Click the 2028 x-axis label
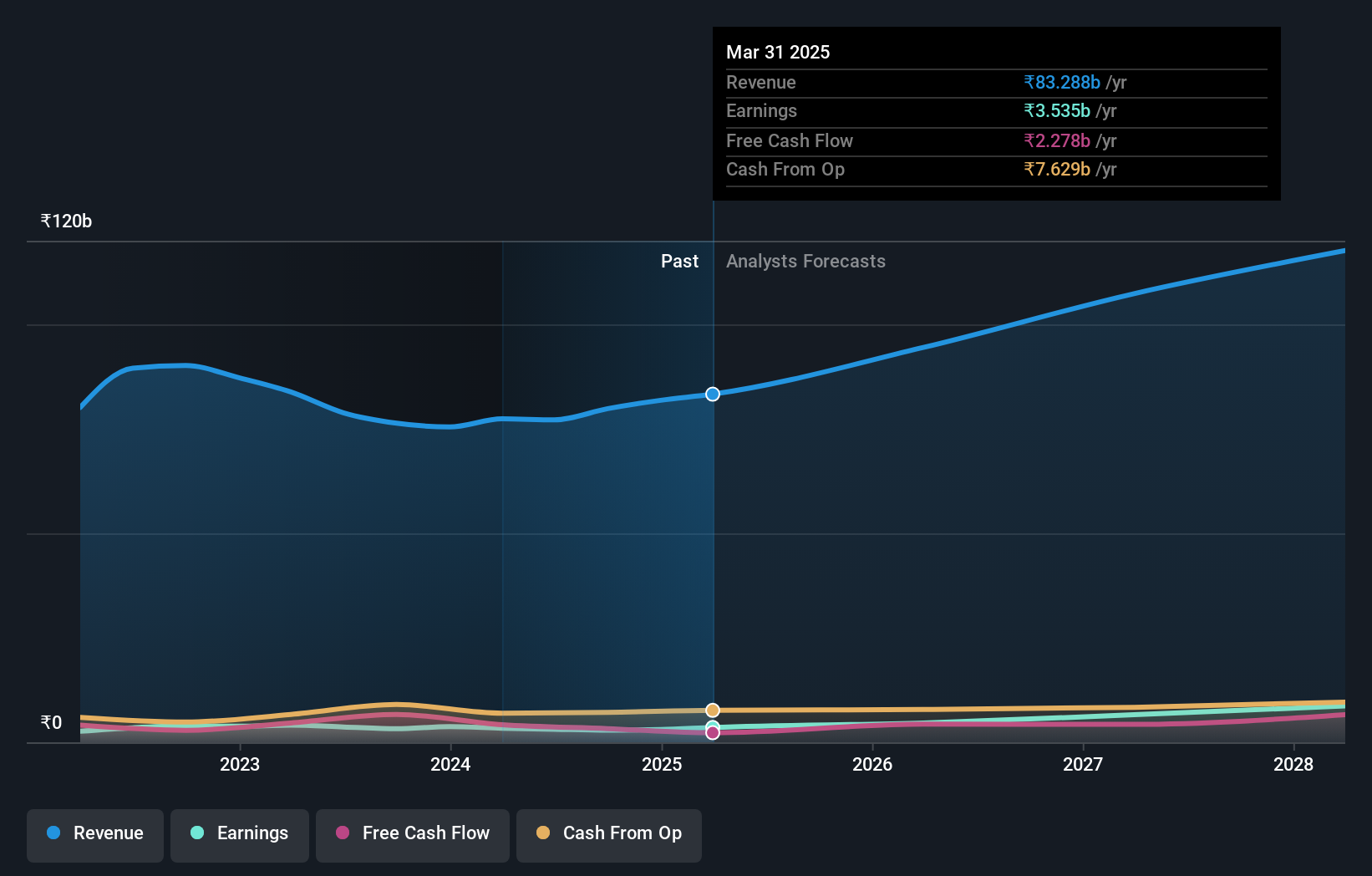The image size is (1372, 876). [x=1293, y=764]
